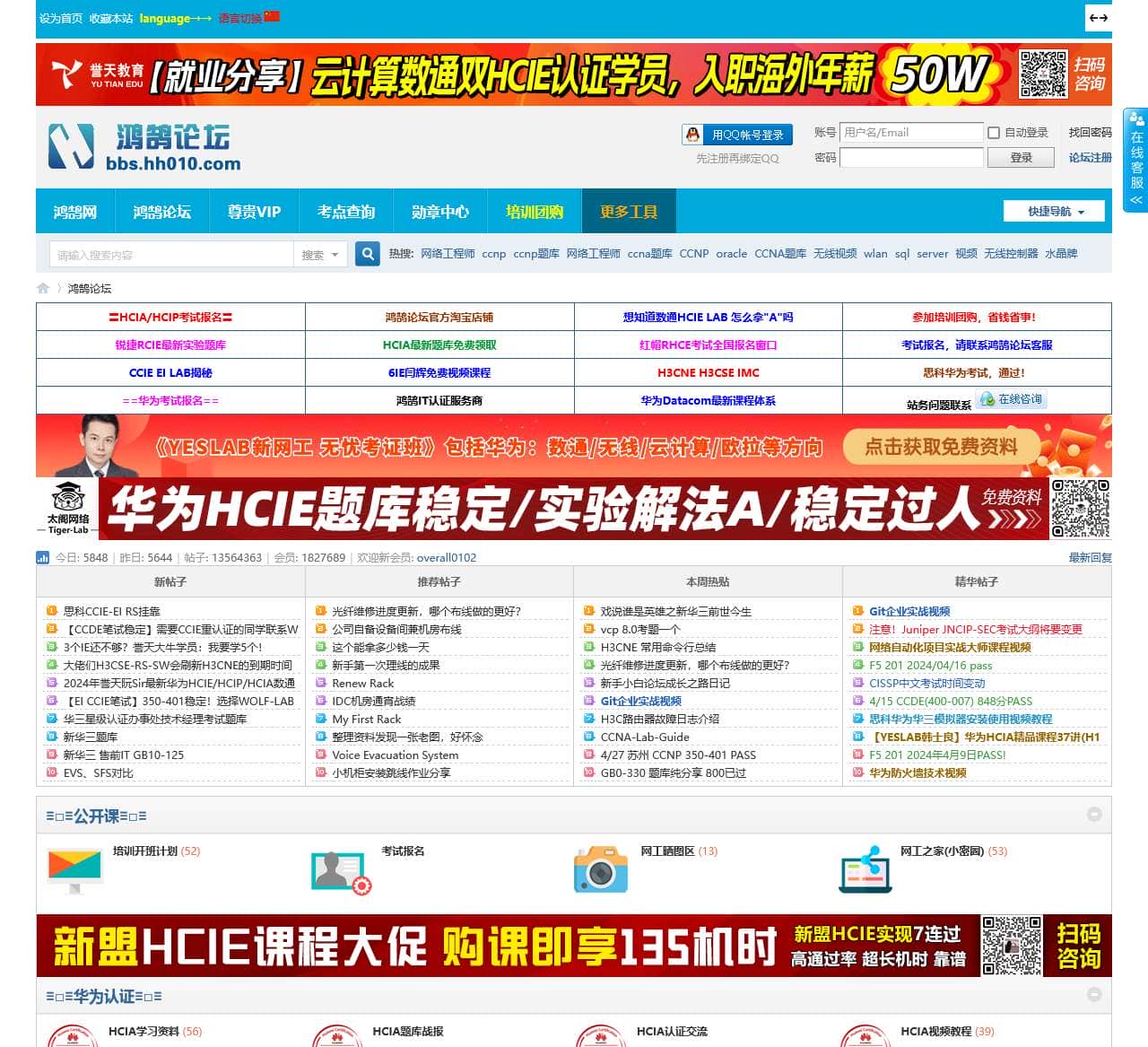Open the 搜索 type dropdown
The height and width of the screenshot is (1047, 1148).
tap(319, 255)
